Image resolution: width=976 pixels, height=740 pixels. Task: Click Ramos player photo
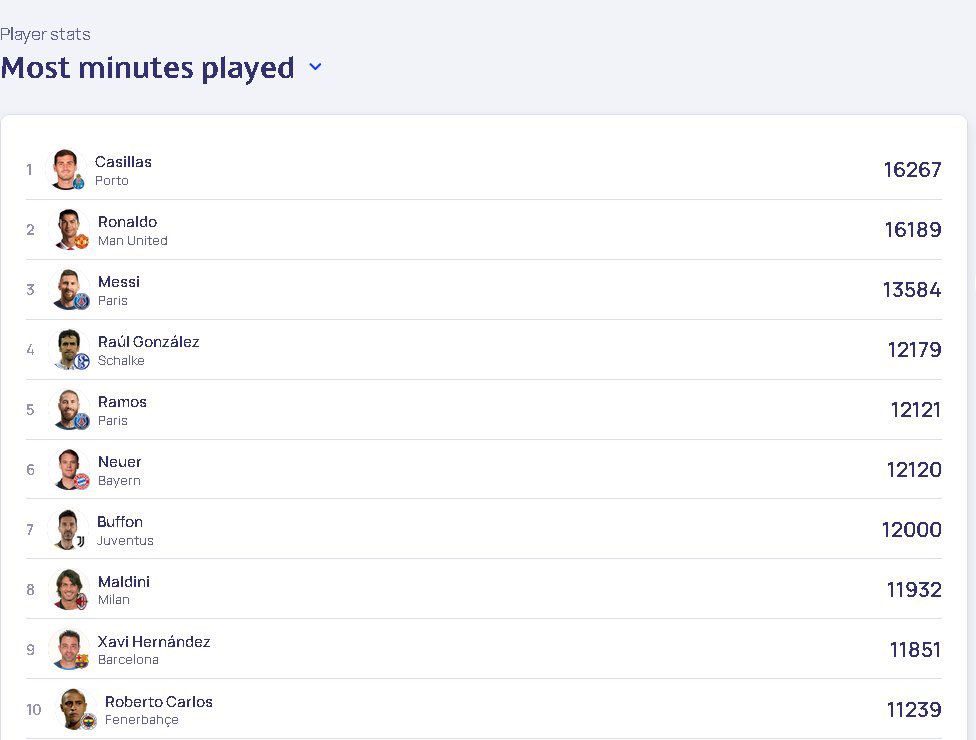click(x=69, y=410)
